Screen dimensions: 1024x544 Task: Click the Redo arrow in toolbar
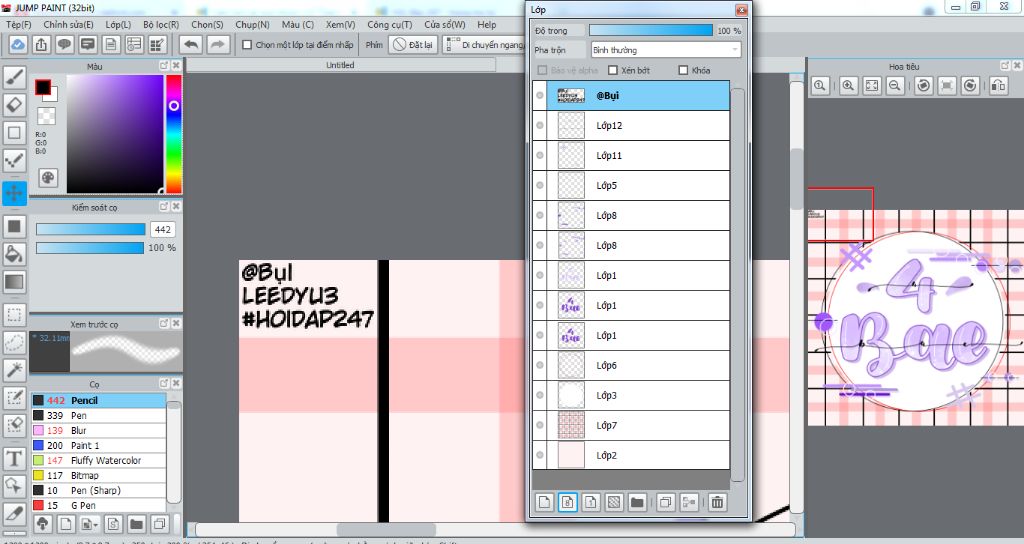pyautogui.click(x=218, y=44)
